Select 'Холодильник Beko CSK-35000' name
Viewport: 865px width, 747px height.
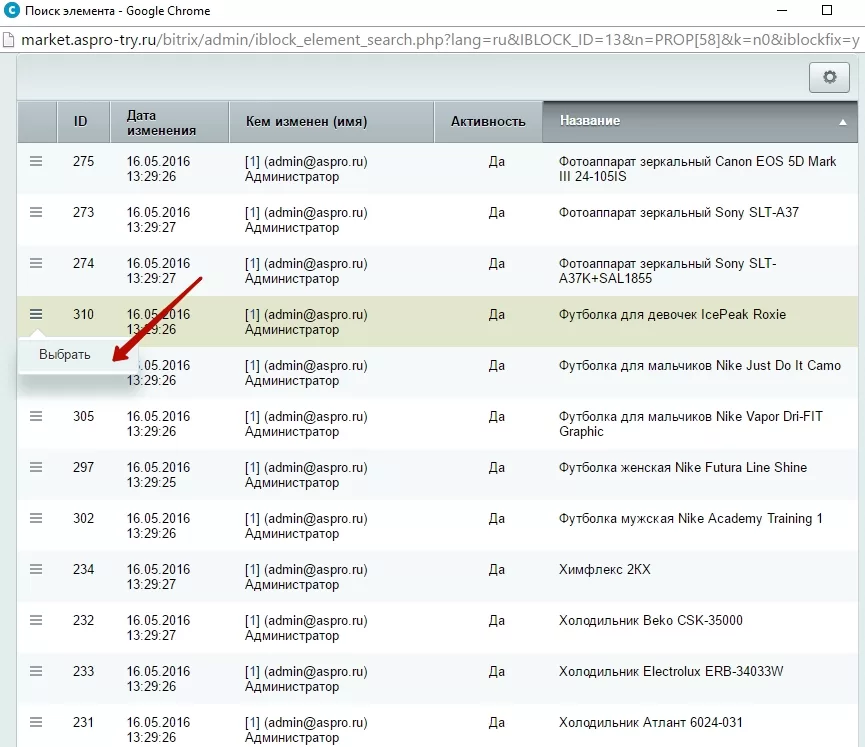pyautogui.click(x=651, y=621)
